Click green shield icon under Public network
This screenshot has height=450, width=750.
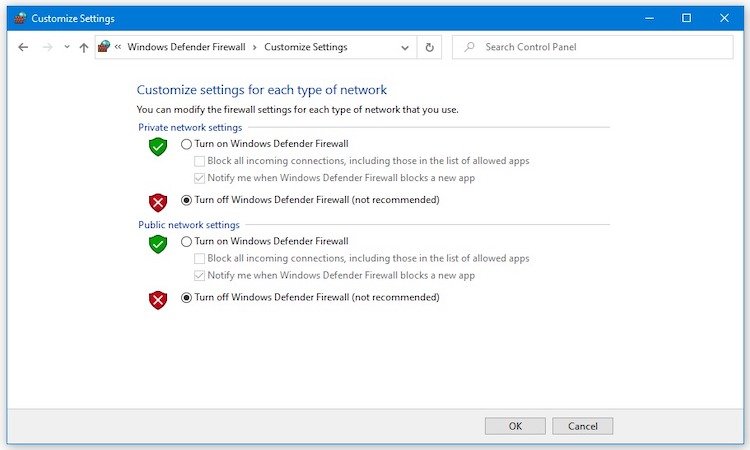pos(158,244)
